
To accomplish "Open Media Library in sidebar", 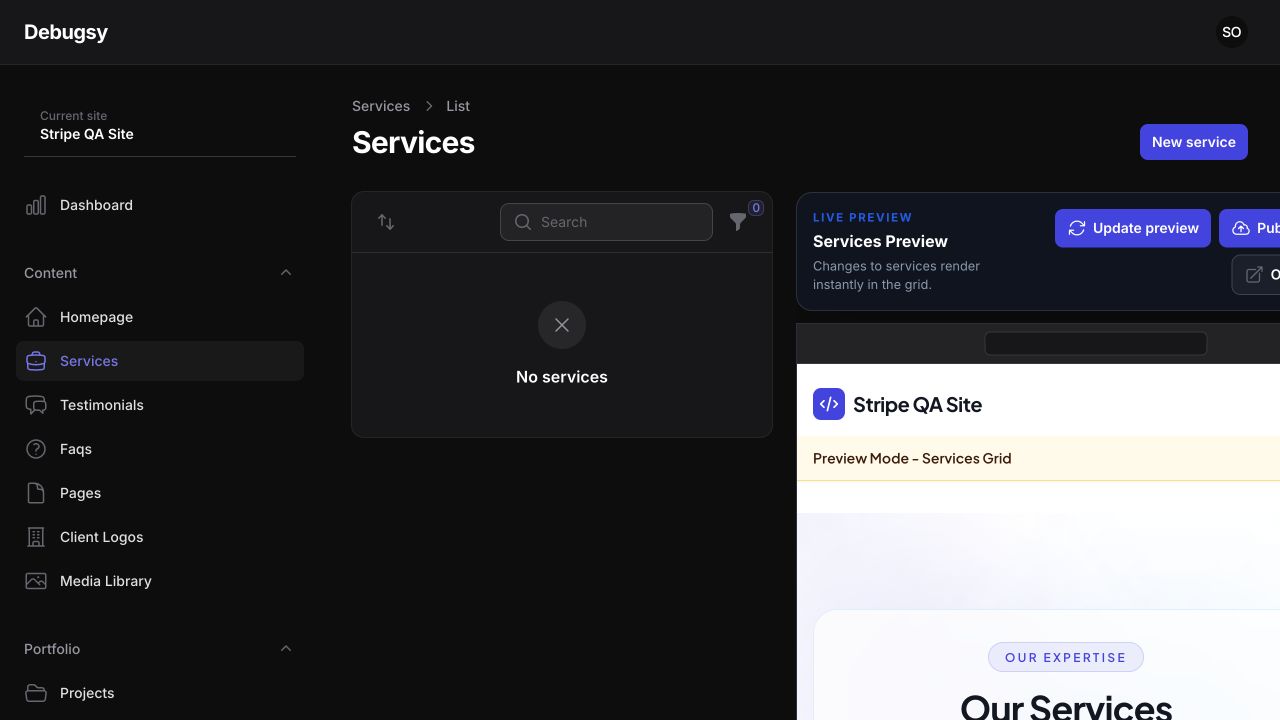I will (160, 581).
